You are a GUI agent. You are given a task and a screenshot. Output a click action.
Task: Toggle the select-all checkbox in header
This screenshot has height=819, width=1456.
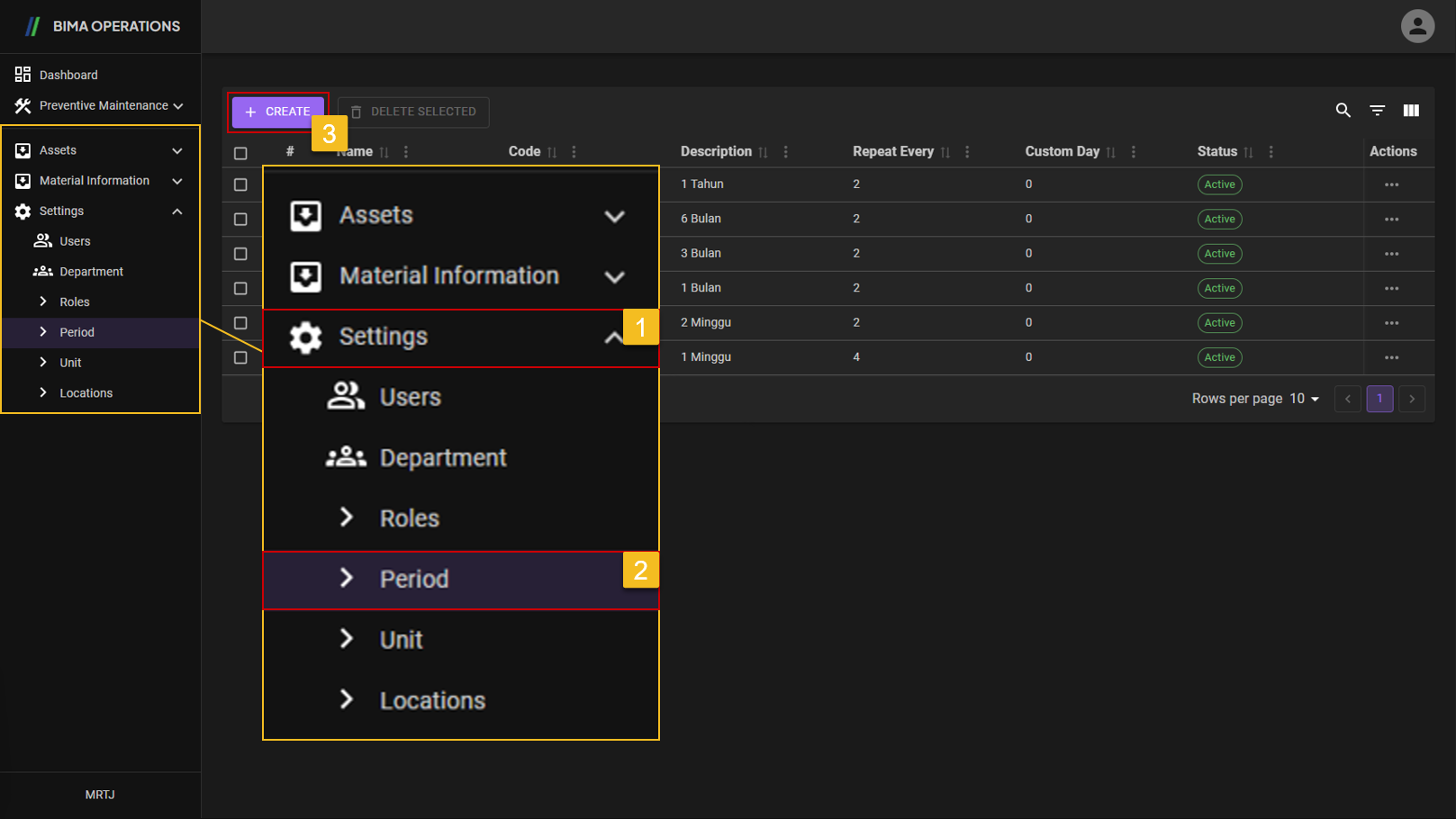point(240,153)
